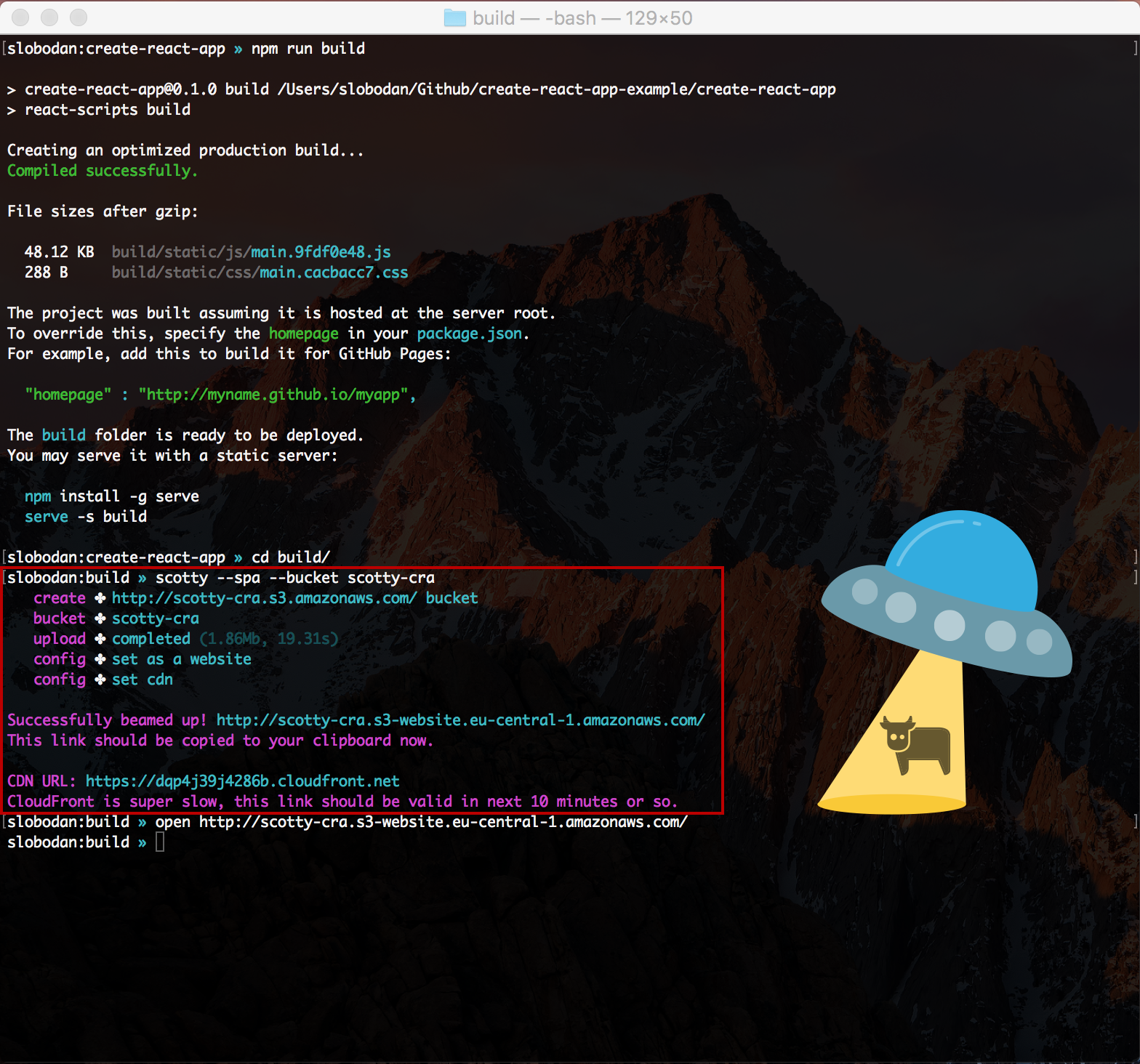Click the 'react-scripts build' line
The width and height of the screenshot is (1140, 1064).
pyautogui.click(x=108, y=110)
